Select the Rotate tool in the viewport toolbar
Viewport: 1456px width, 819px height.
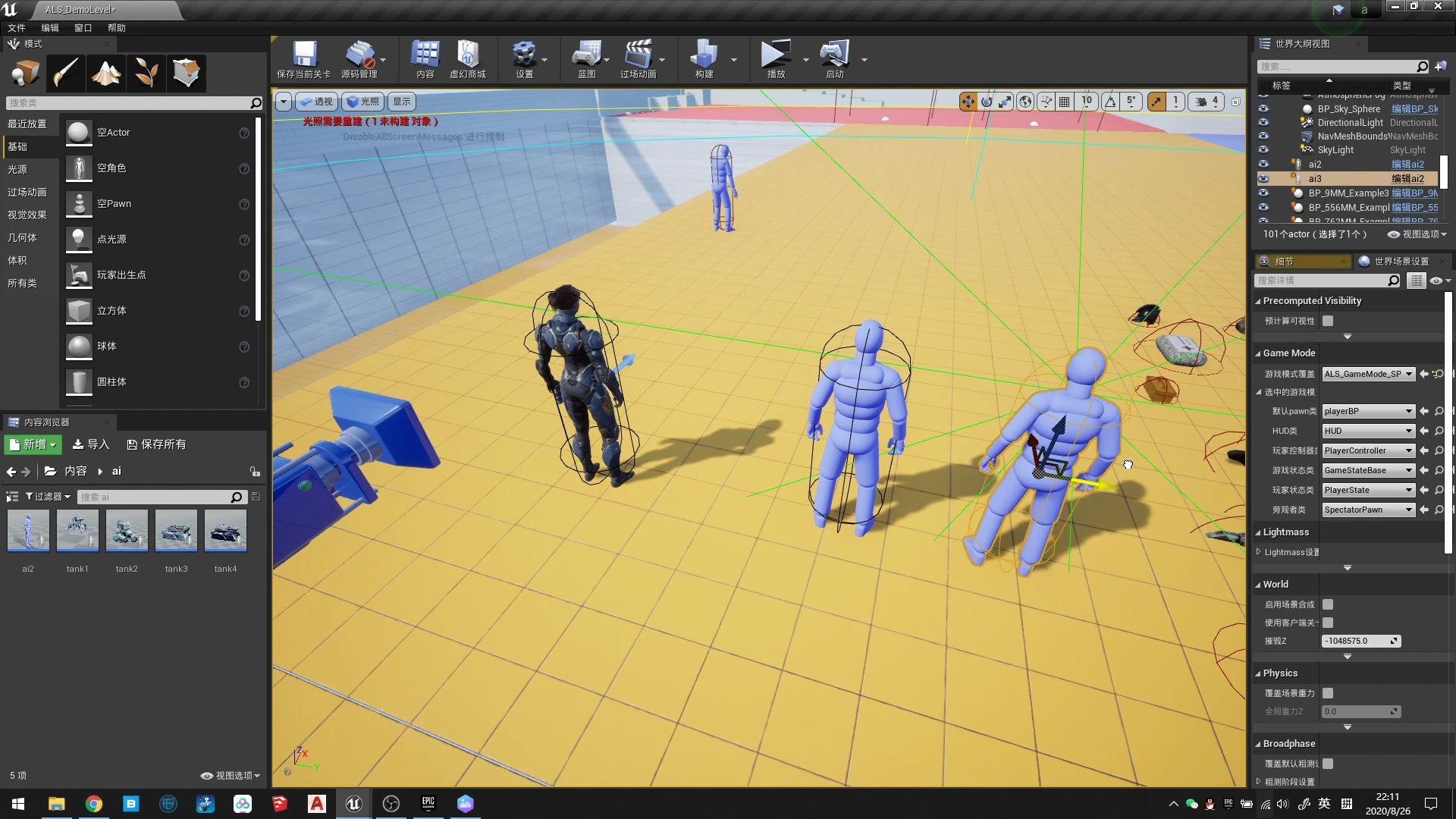tap(986, 101)
